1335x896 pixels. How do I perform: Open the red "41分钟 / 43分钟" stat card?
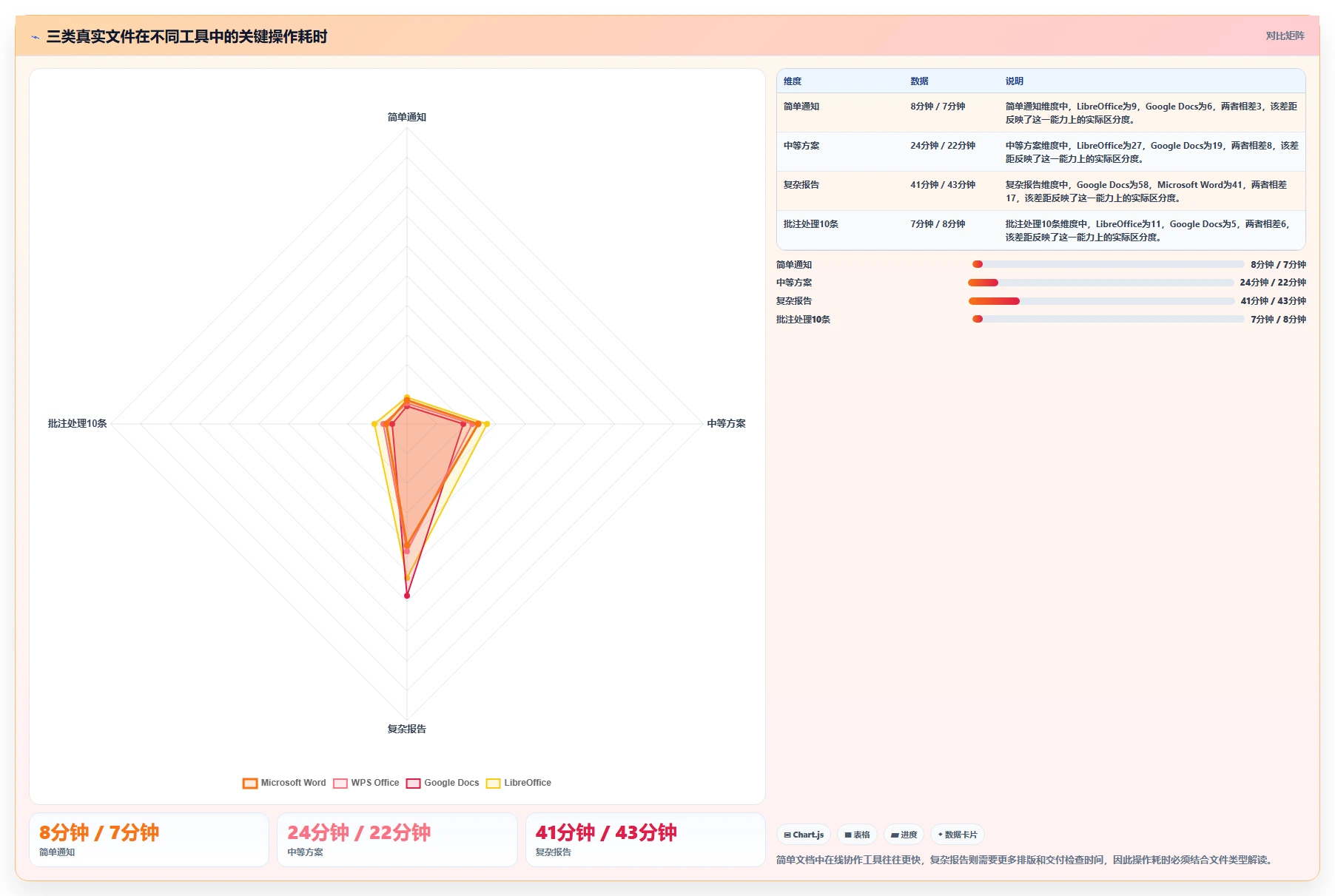point(645,840)
